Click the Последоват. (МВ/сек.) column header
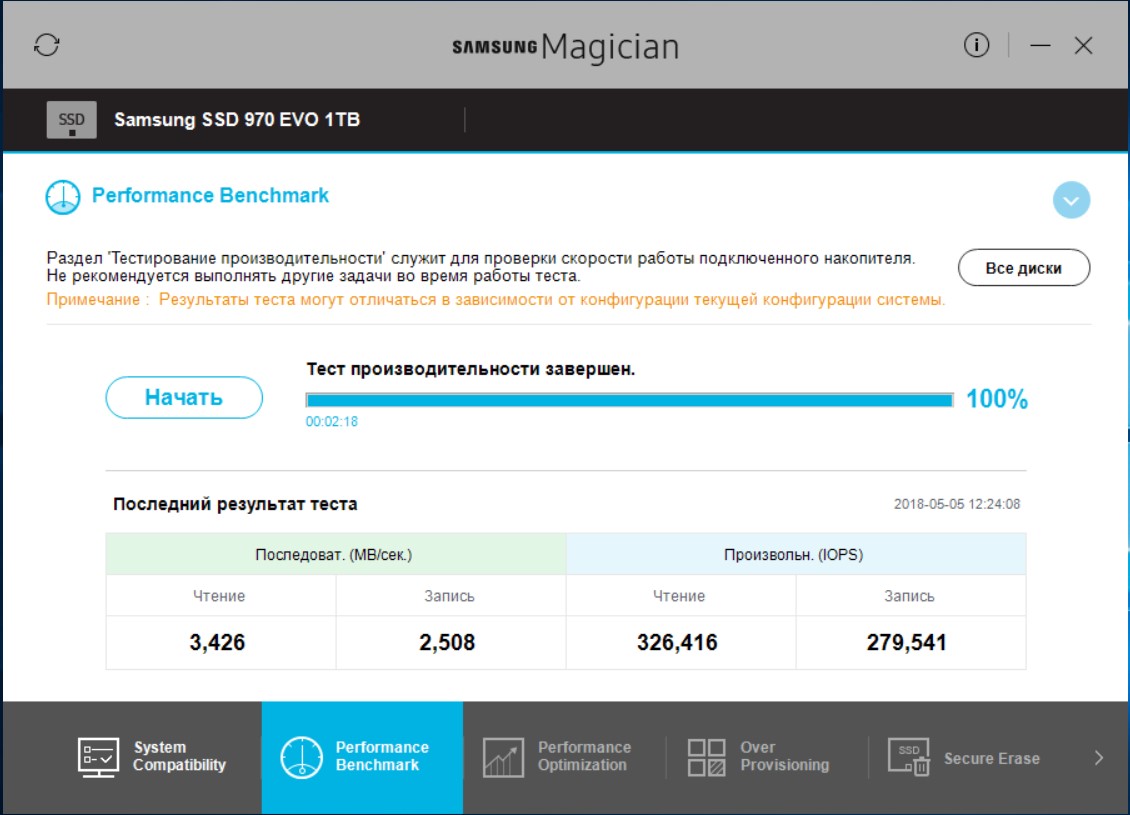1130x815 pixels. tap(336, 554)
